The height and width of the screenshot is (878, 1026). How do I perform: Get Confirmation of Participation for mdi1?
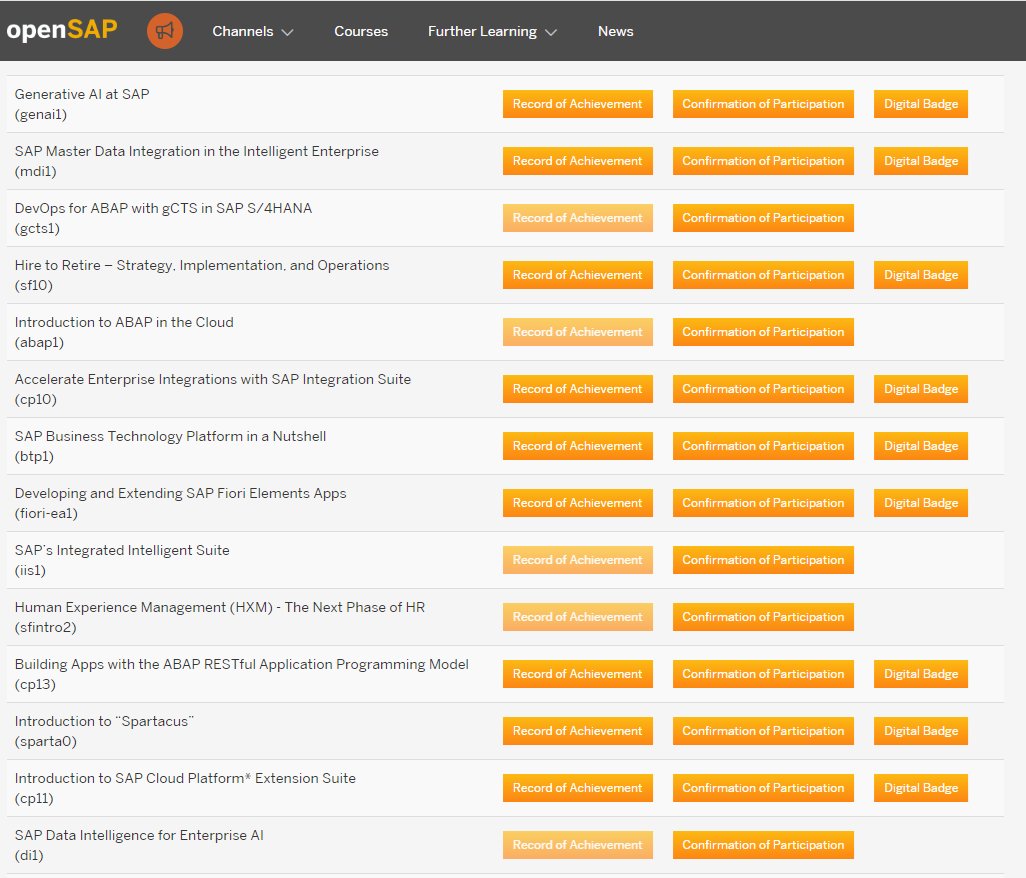[763, 161]
